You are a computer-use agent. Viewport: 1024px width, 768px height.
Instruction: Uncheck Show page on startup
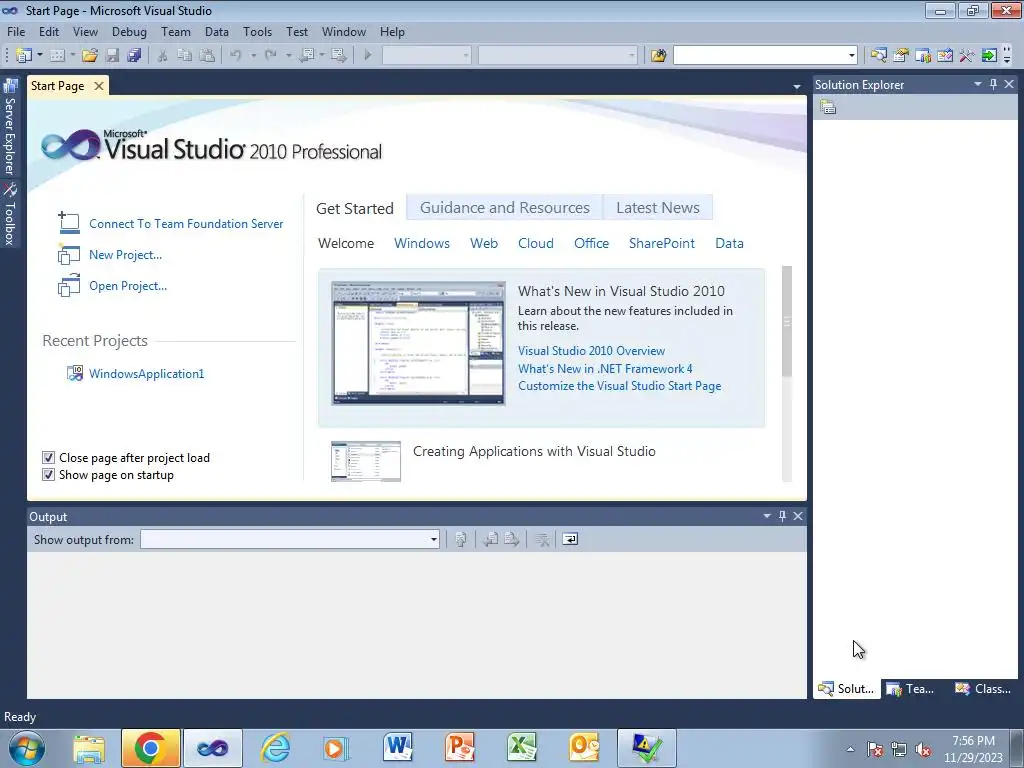(48, 475)
